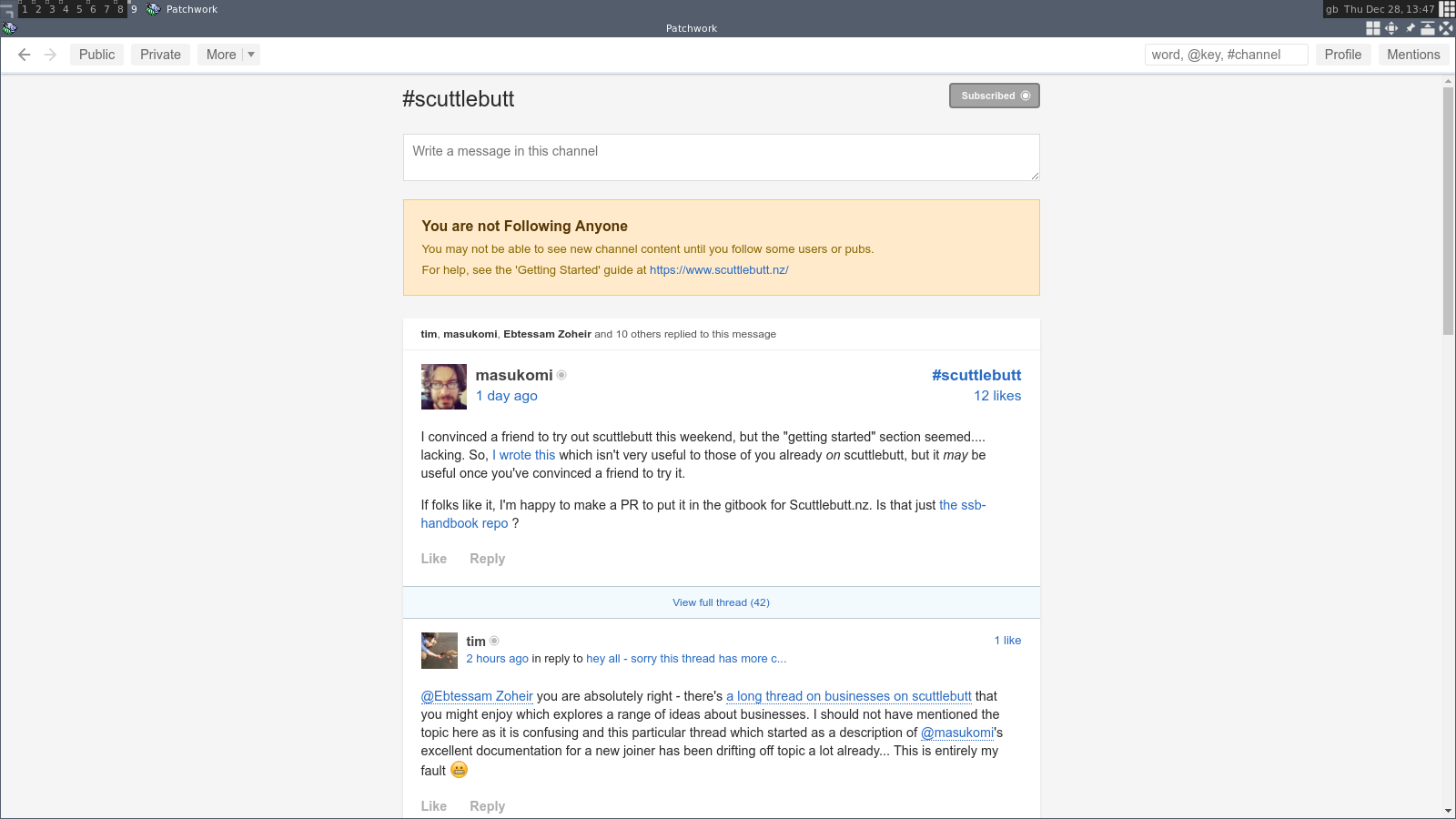Go forward with the right arrow

pos(51,55)
